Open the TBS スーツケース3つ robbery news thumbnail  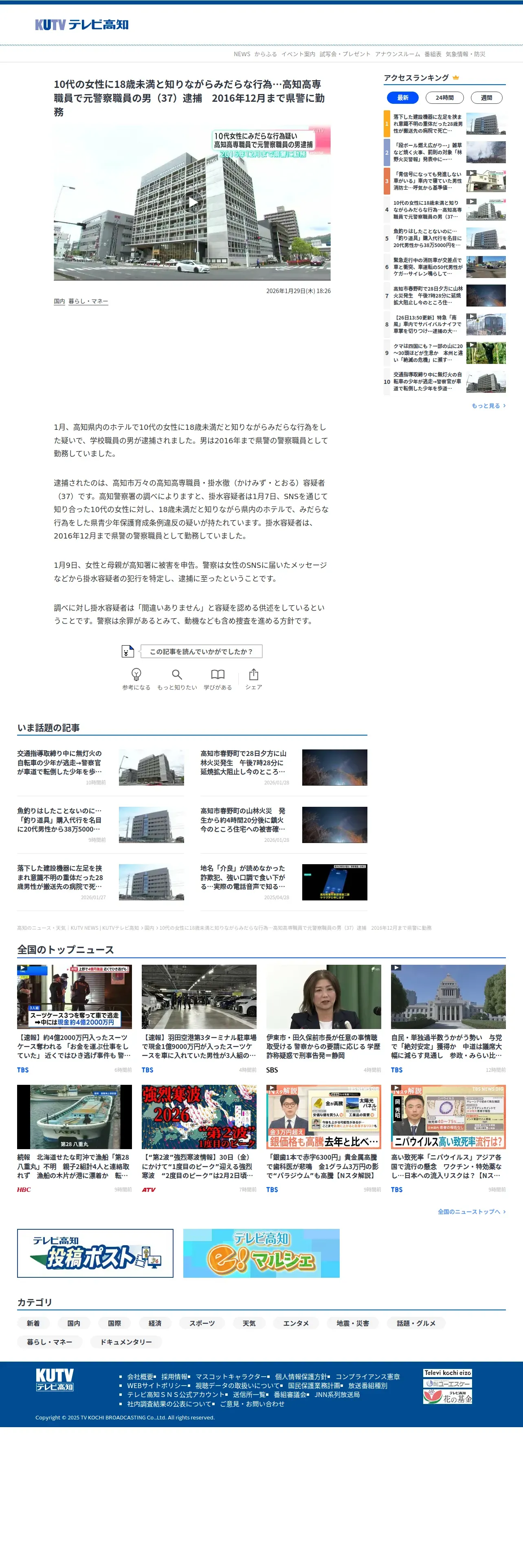(74, 996)
